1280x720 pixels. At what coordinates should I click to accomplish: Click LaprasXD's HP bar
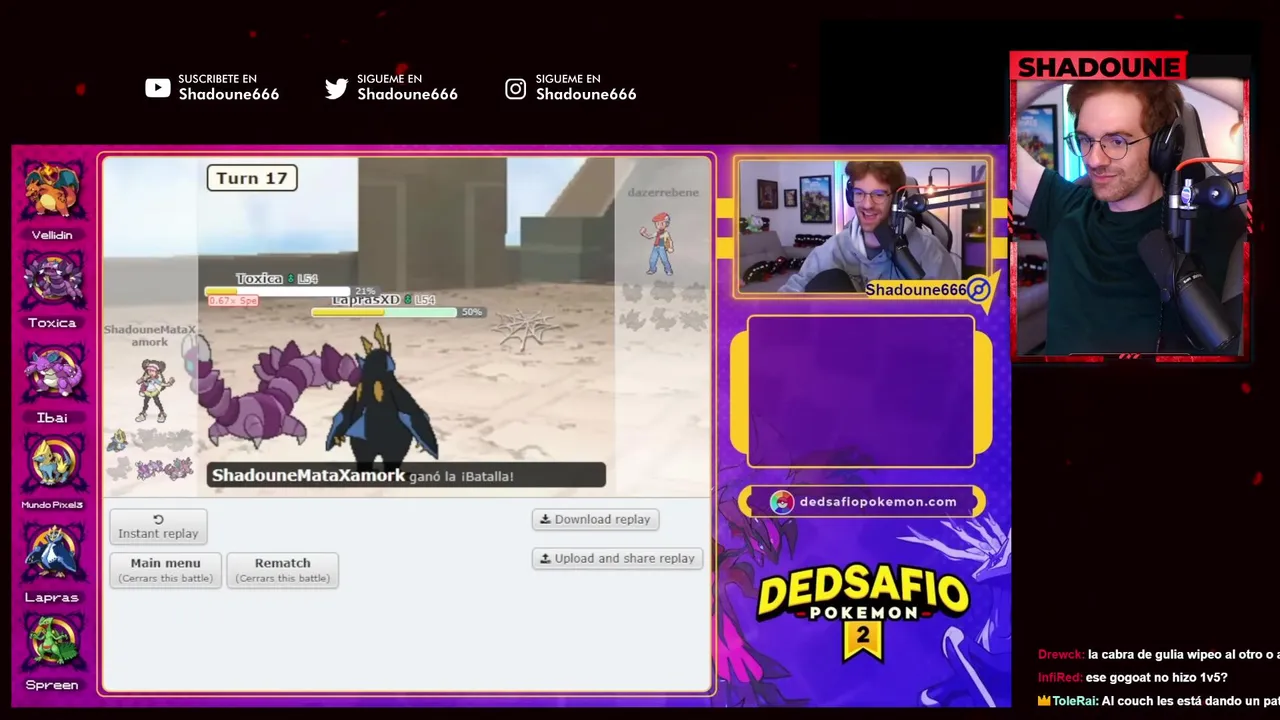pos(384,312)
